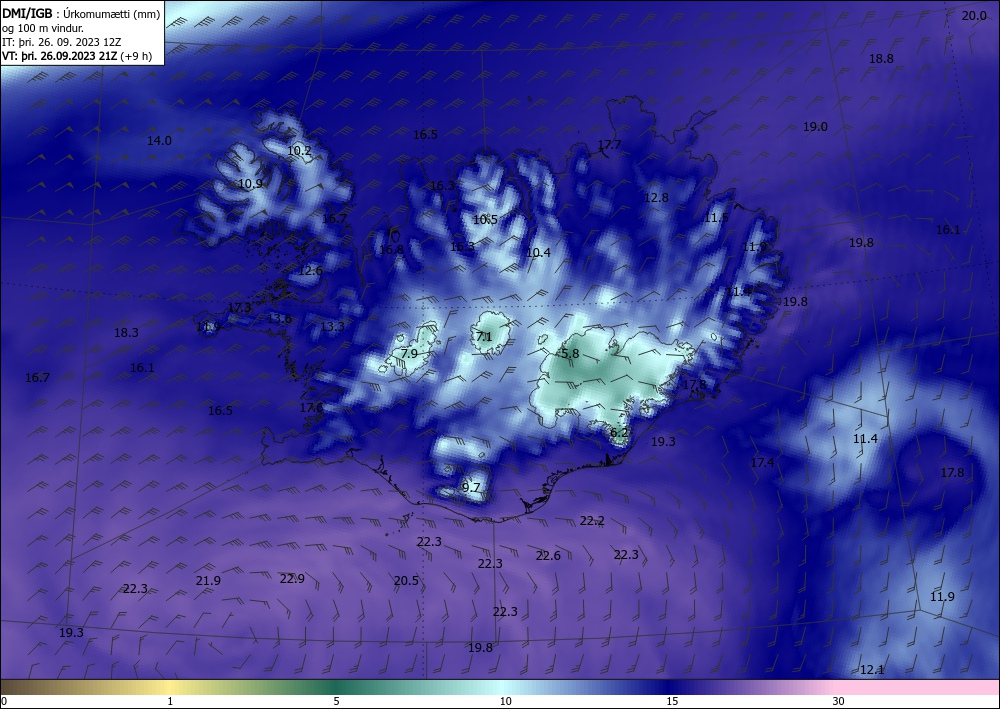Select the 5.8 minimum value

tap(570, 354)
